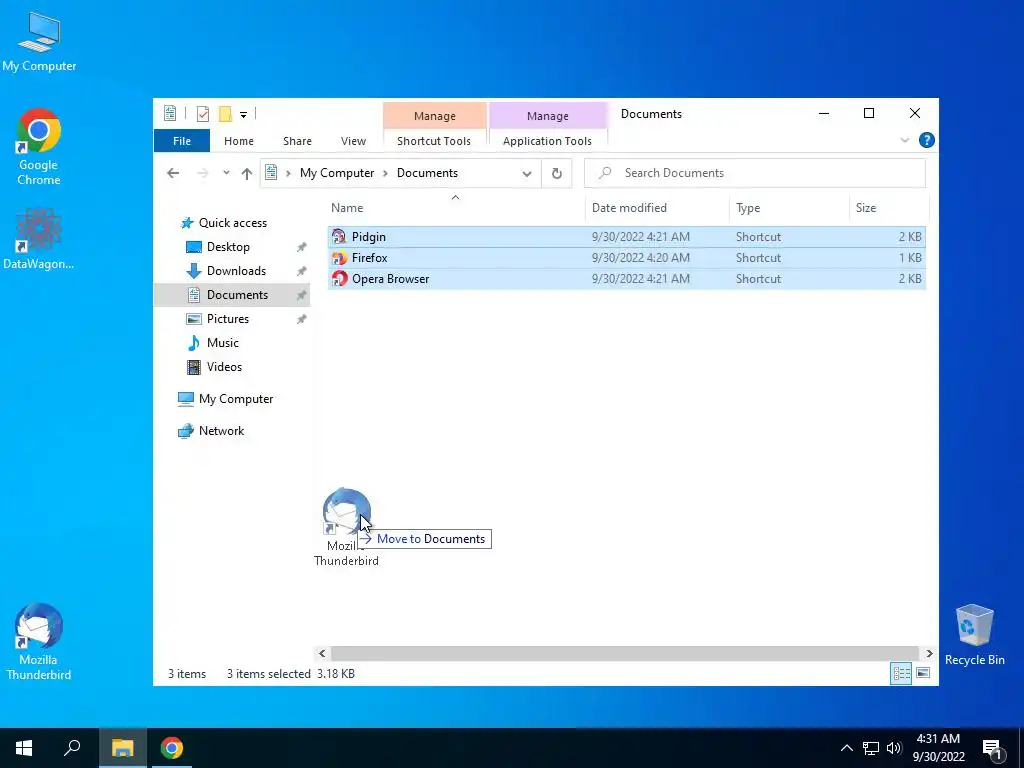This screenshot has width=1024, height=768.
Task: Unpin Desktop using its pin icon
Action: (x=301, y=248)
